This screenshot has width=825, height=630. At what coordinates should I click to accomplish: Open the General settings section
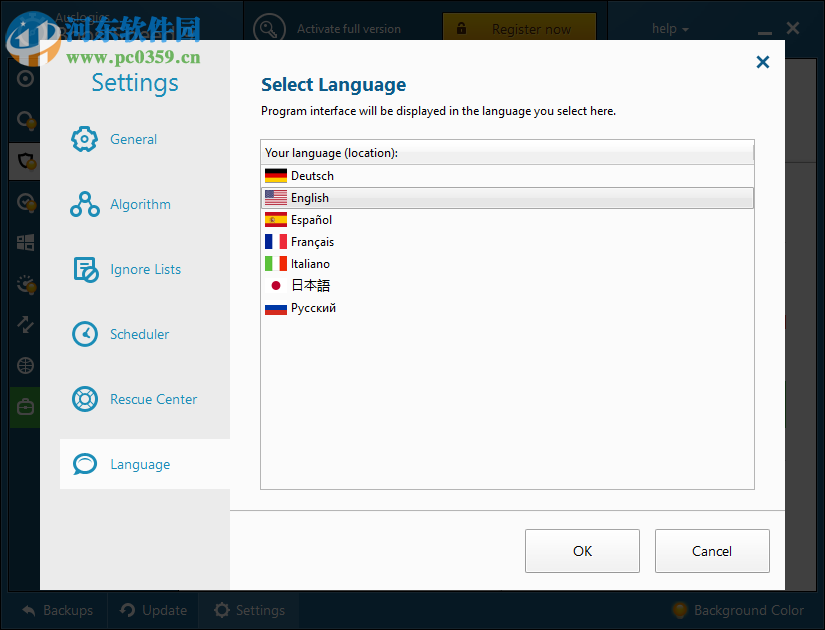pyautogui.click(x=133, y=139)
